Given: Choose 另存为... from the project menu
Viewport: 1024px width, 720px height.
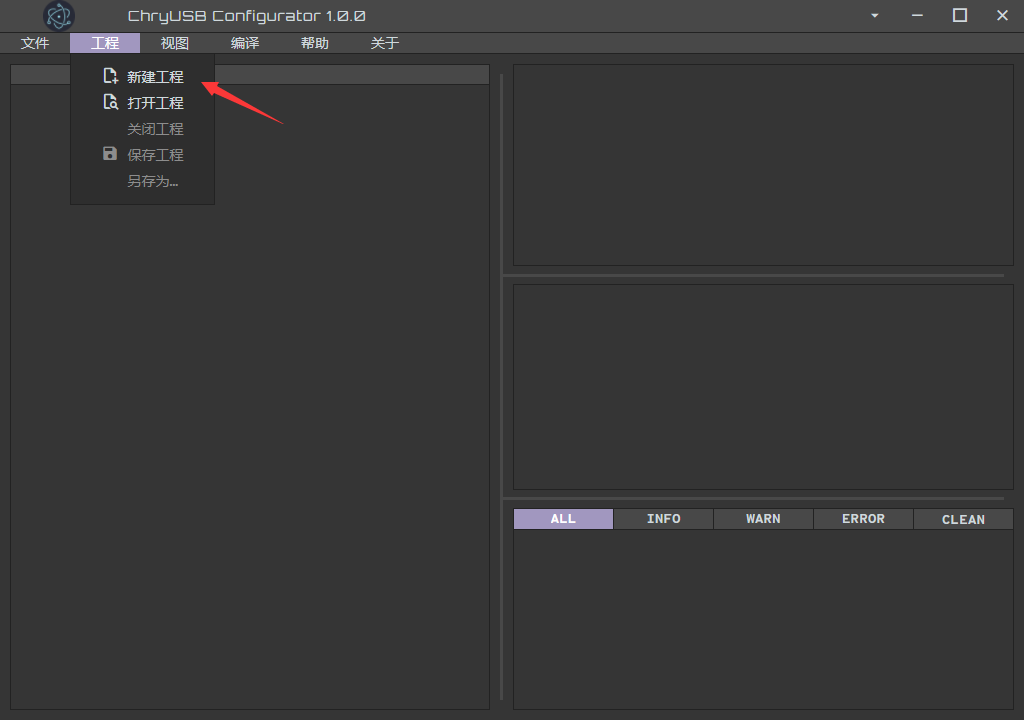Looking at the screenshot, I should tap(152, 181).
